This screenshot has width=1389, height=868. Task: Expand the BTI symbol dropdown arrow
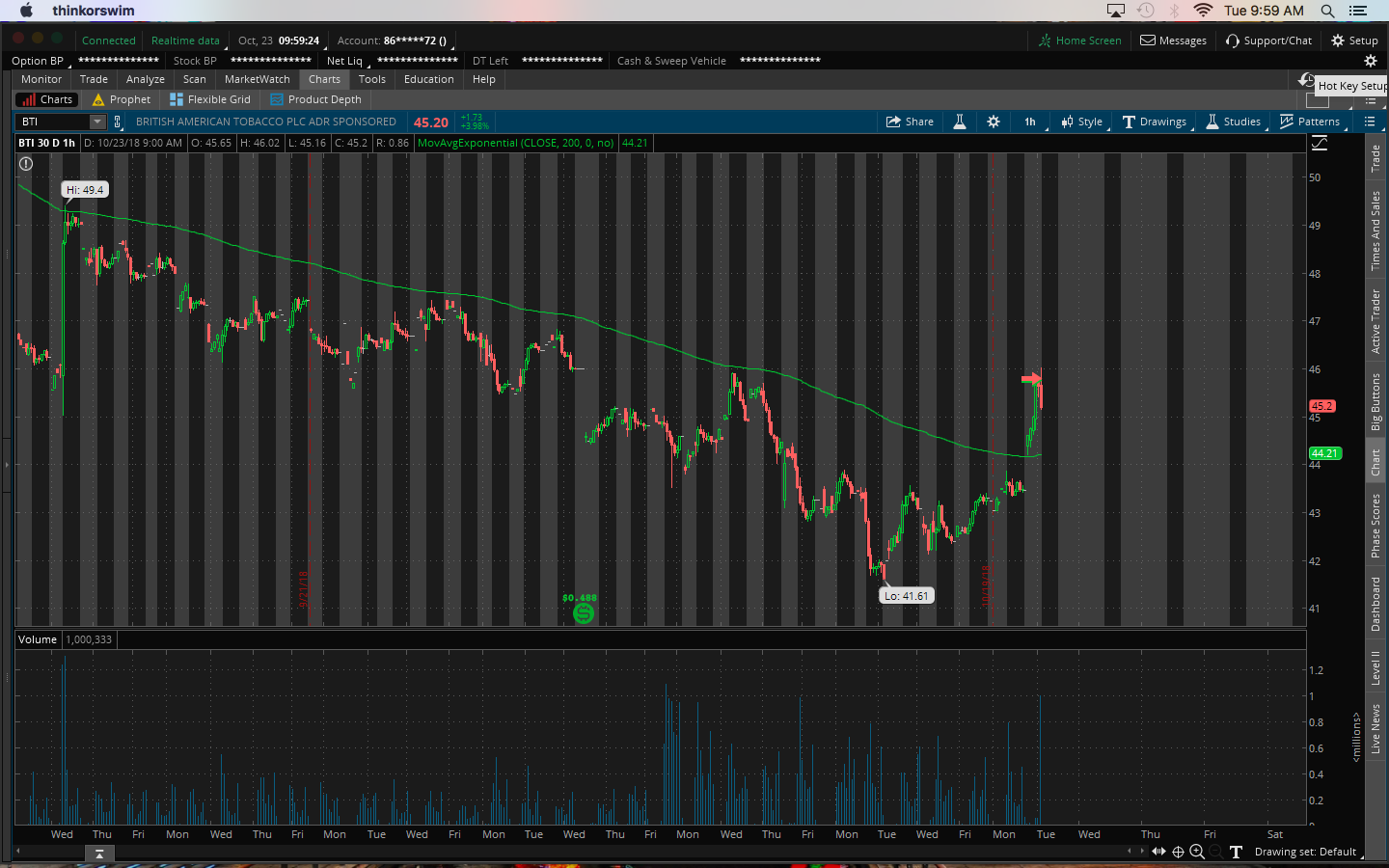click(x=97, y=122)
